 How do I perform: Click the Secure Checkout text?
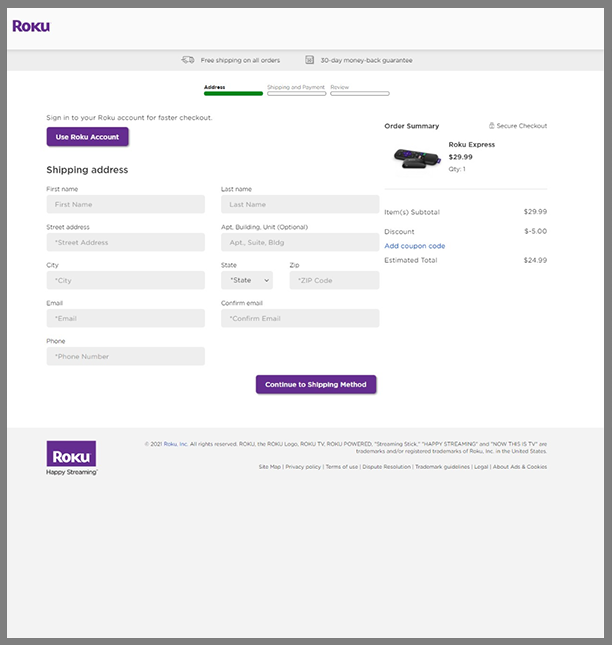[522, 126]
